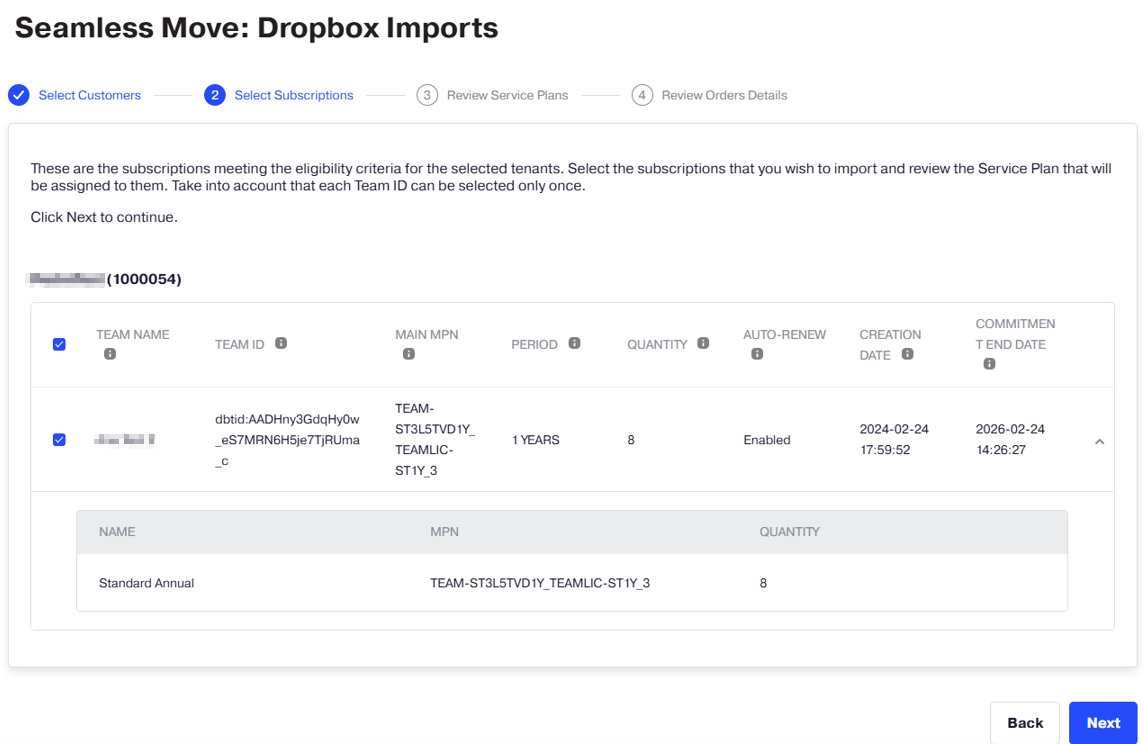This screenshot has width=1143, height=744.
Task: Collapse the subscription row details chevron
Action: (x=1099, y=442)
